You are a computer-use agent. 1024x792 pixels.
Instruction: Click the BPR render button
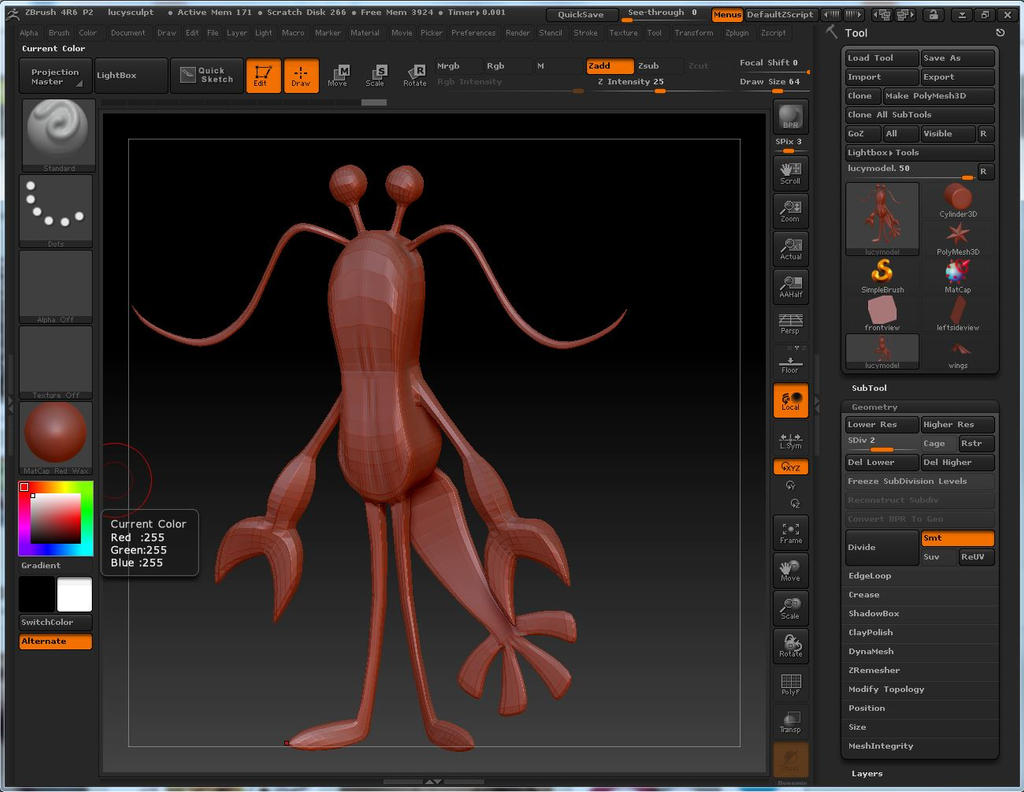(x=790, y=117)
